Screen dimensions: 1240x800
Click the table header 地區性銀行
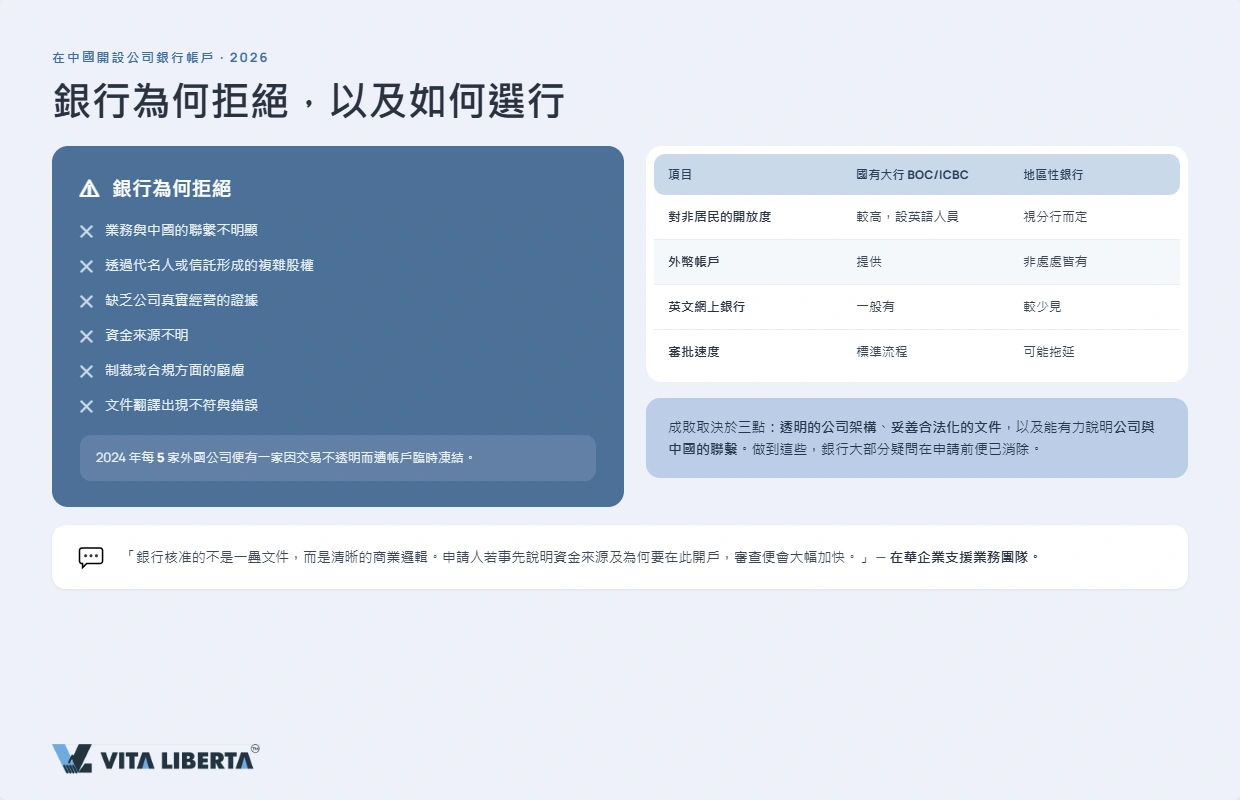[x=1053, y=175]
